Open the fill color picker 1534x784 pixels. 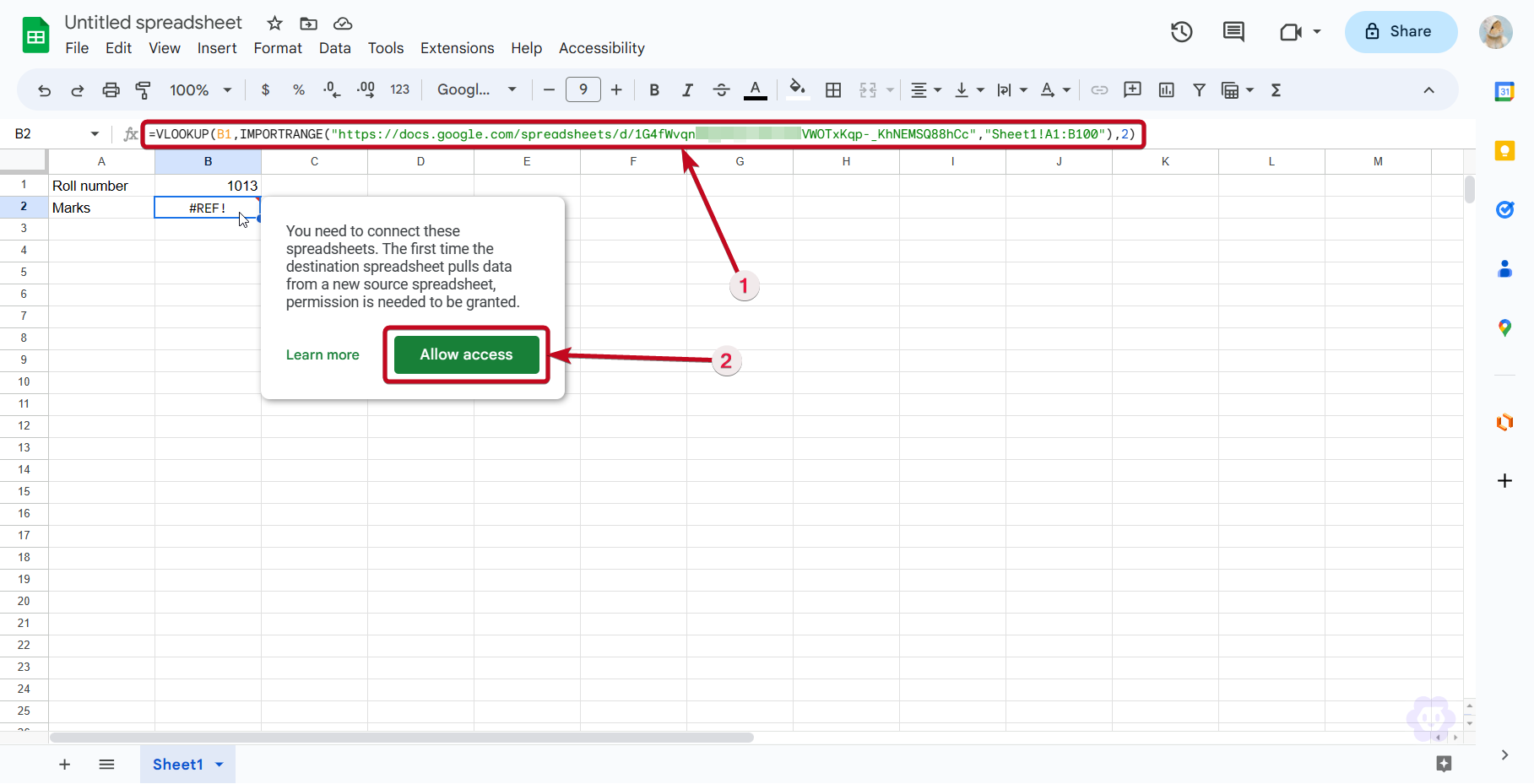click(798, 89)
